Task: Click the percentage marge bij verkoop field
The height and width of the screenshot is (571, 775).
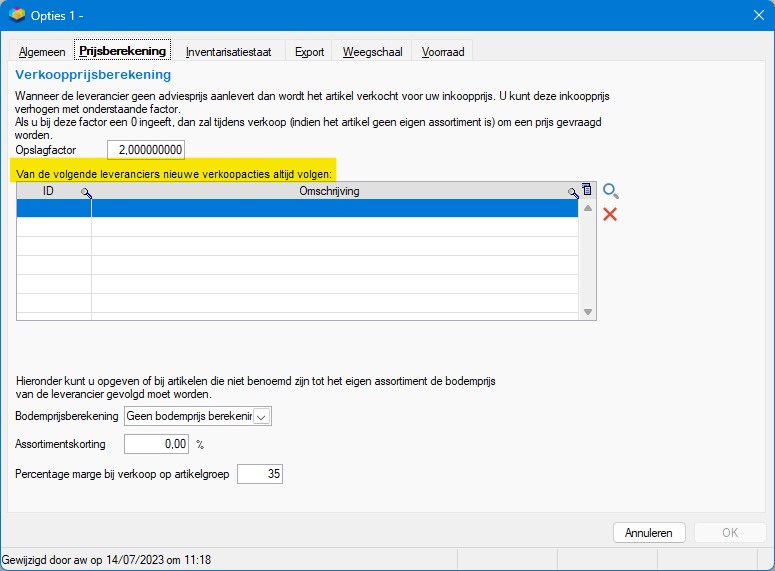Action: click(x=260, y=474)
